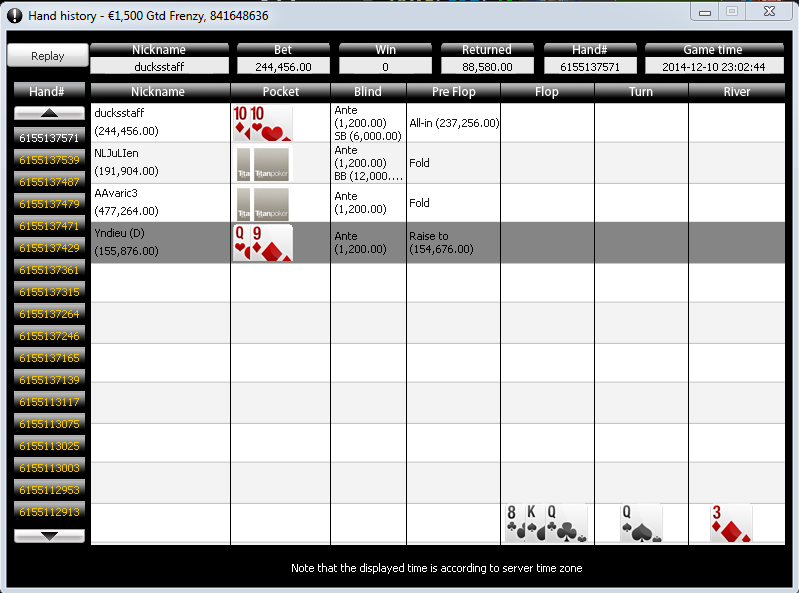Viewport: 799px width, 593px height.
Task: Click the Returned value 88,580.00
Action: 487,67
